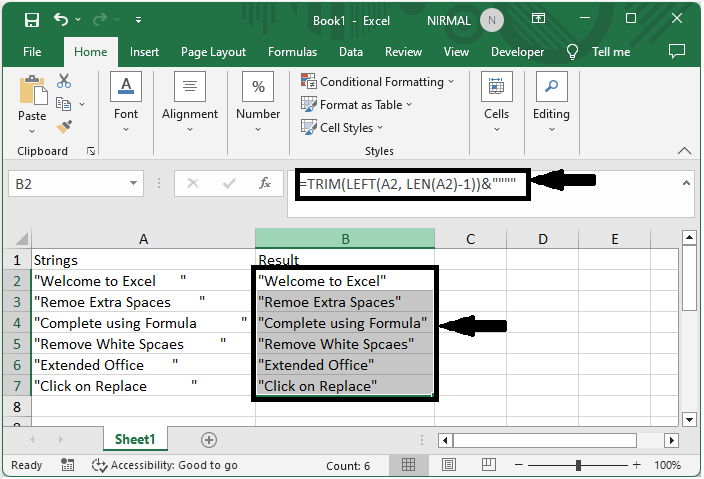Undo the last action

click(x=61, y=19)
